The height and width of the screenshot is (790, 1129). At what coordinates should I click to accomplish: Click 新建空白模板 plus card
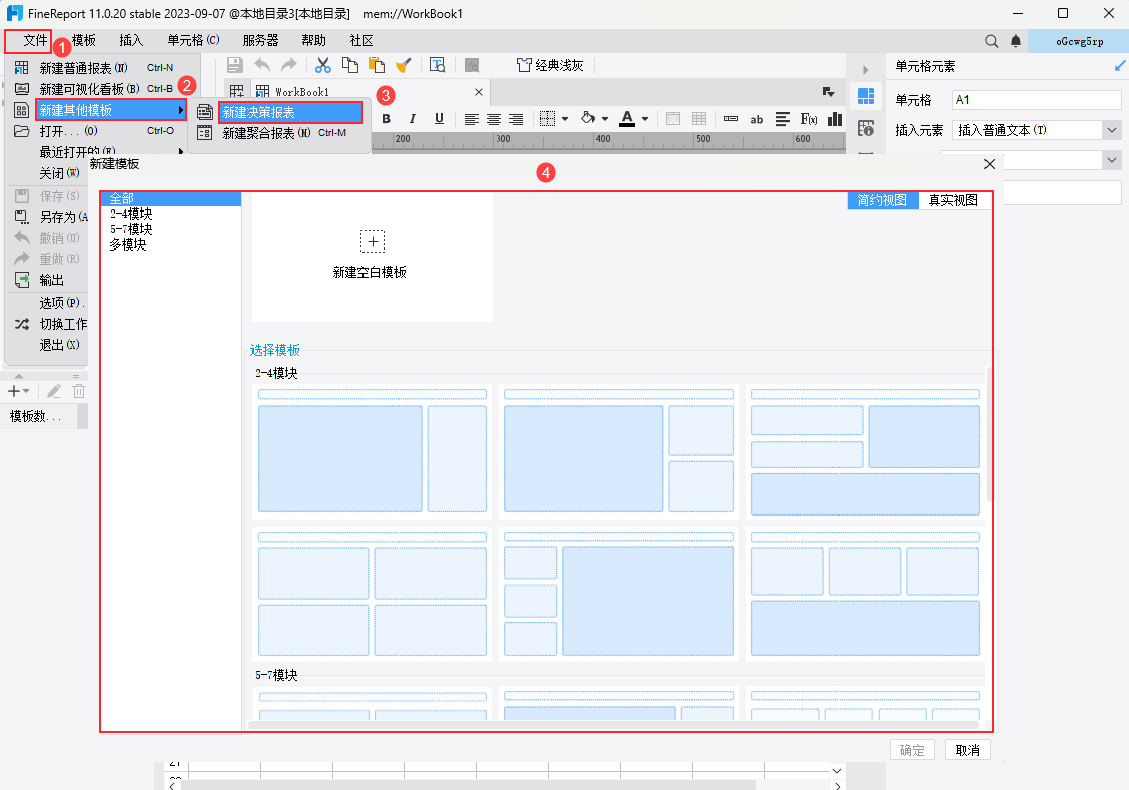click(372, 256)
